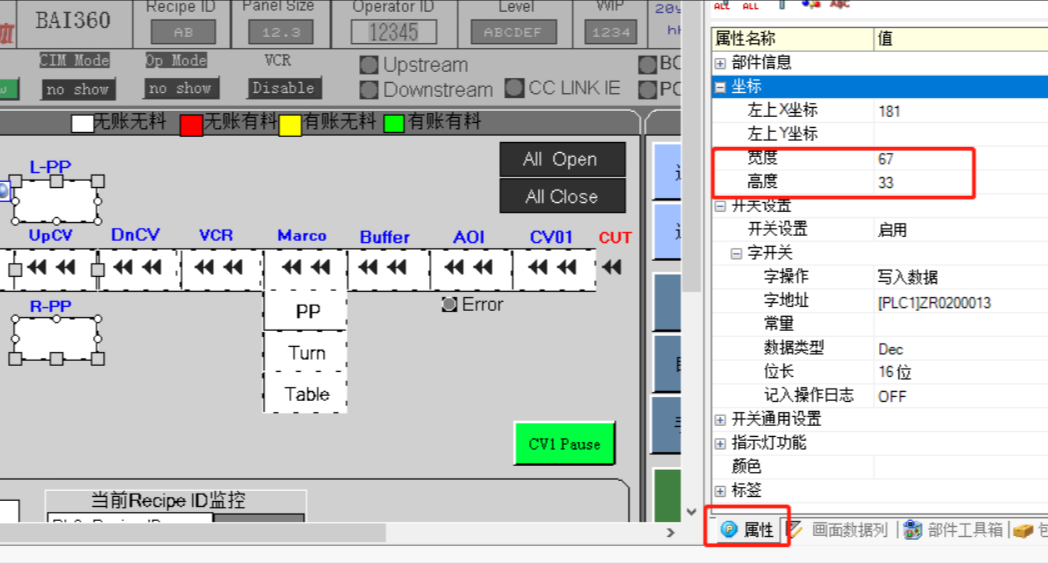Image resolution: width=1048 pixels, height=563 pixels.
Task: Click the Level ABCDEF field
Action: tap(512, 32)
